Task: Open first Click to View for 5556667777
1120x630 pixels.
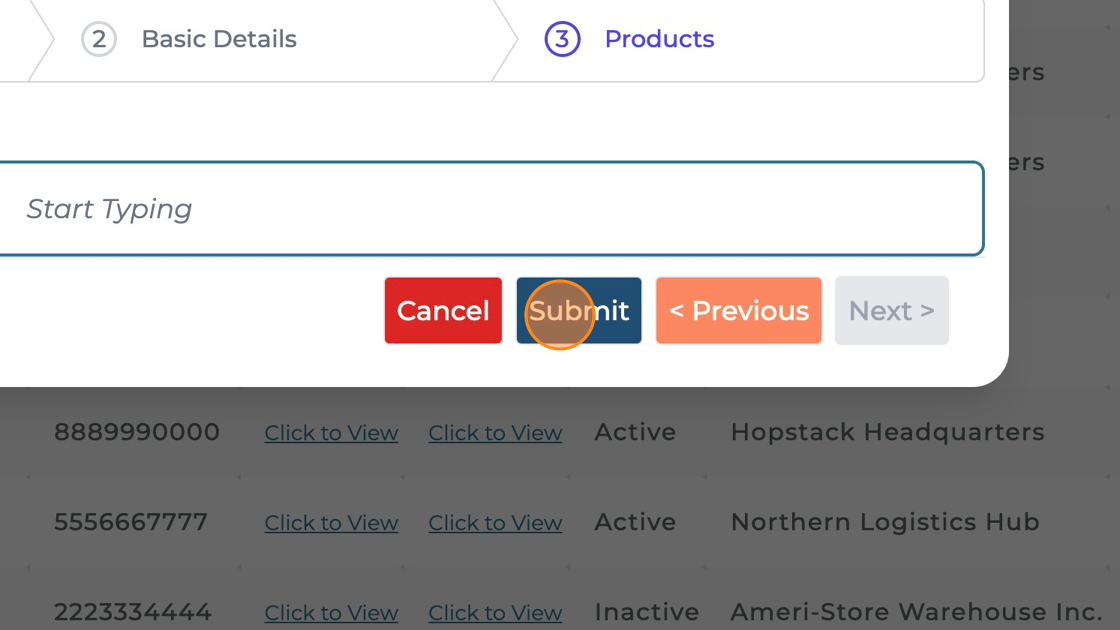Action: (x=331, y=523)
